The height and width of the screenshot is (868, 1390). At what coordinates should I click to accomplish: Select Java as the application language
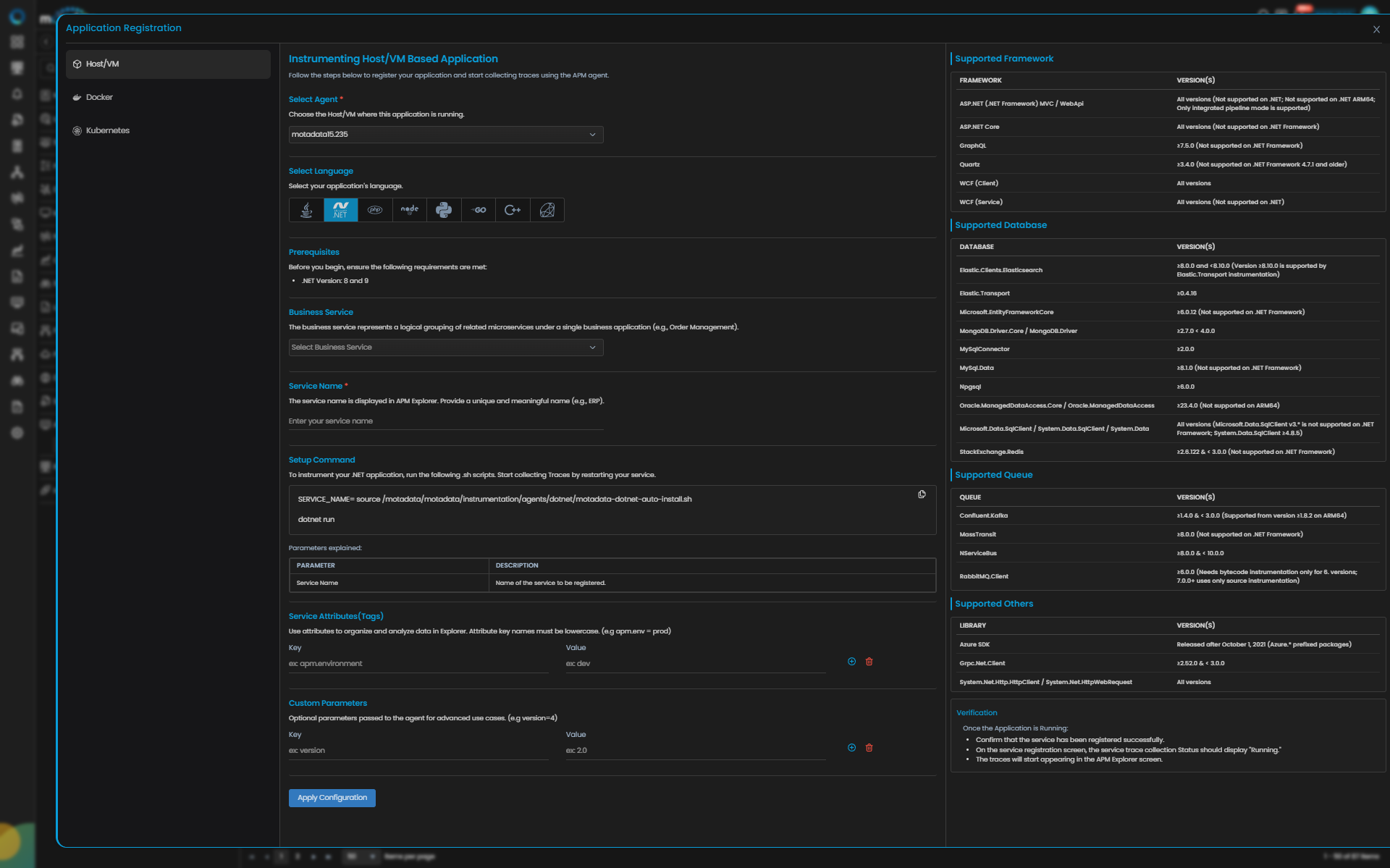306,210
